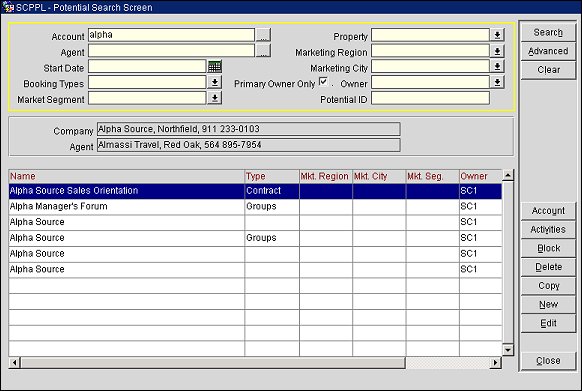This screenshot has width=582, height=391.
Task: Click the horizontal scroll right arrow
Action: point(495,362)
